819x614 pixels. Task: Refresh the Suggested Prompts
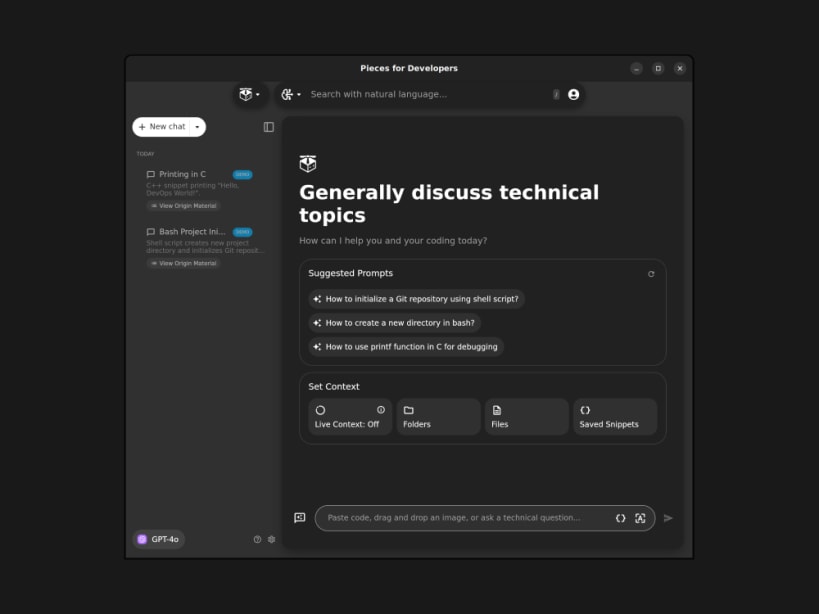tap(651, 274)
